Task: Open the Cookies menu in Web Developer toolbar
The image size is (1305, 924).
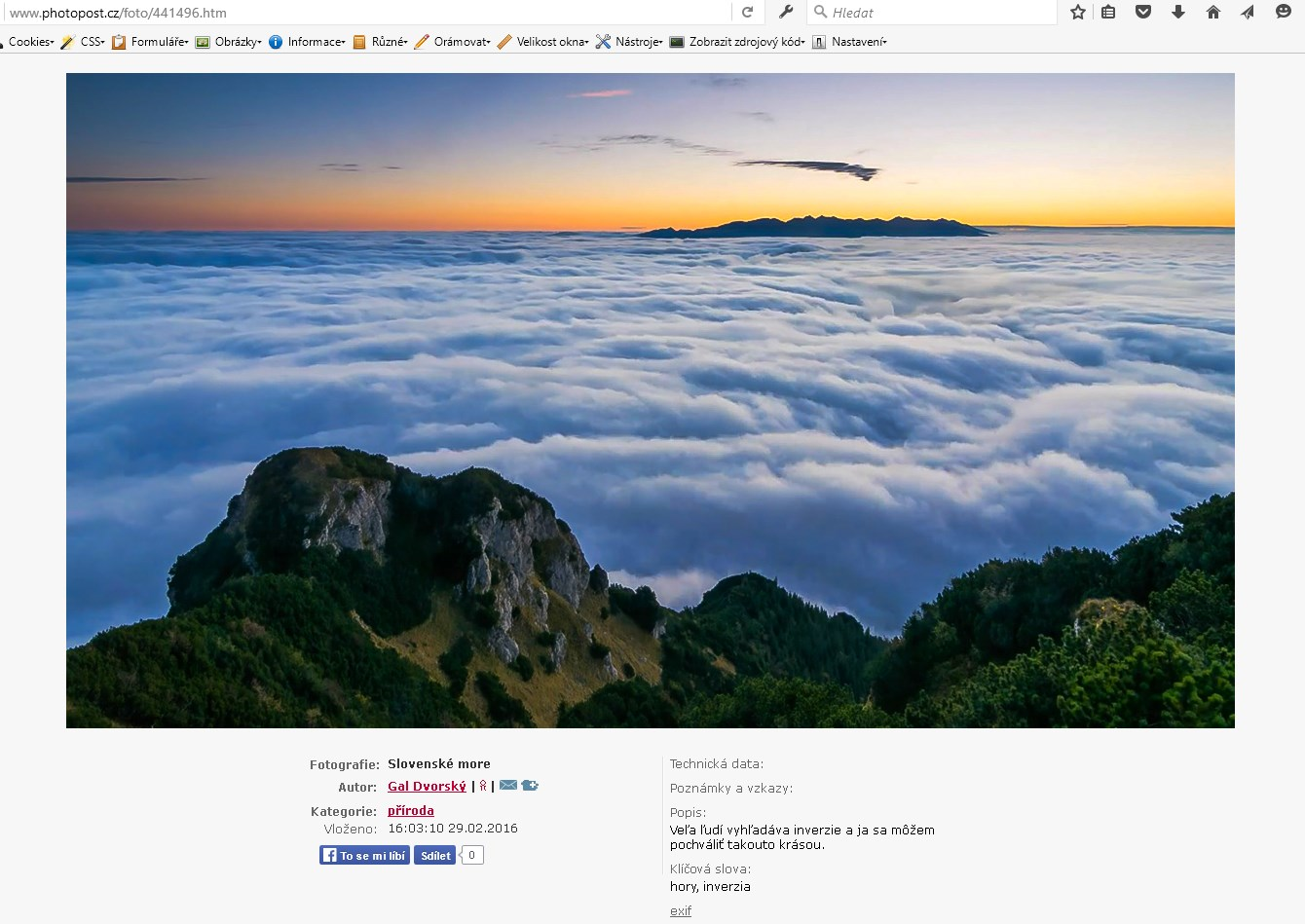Action: coord(29,42)
